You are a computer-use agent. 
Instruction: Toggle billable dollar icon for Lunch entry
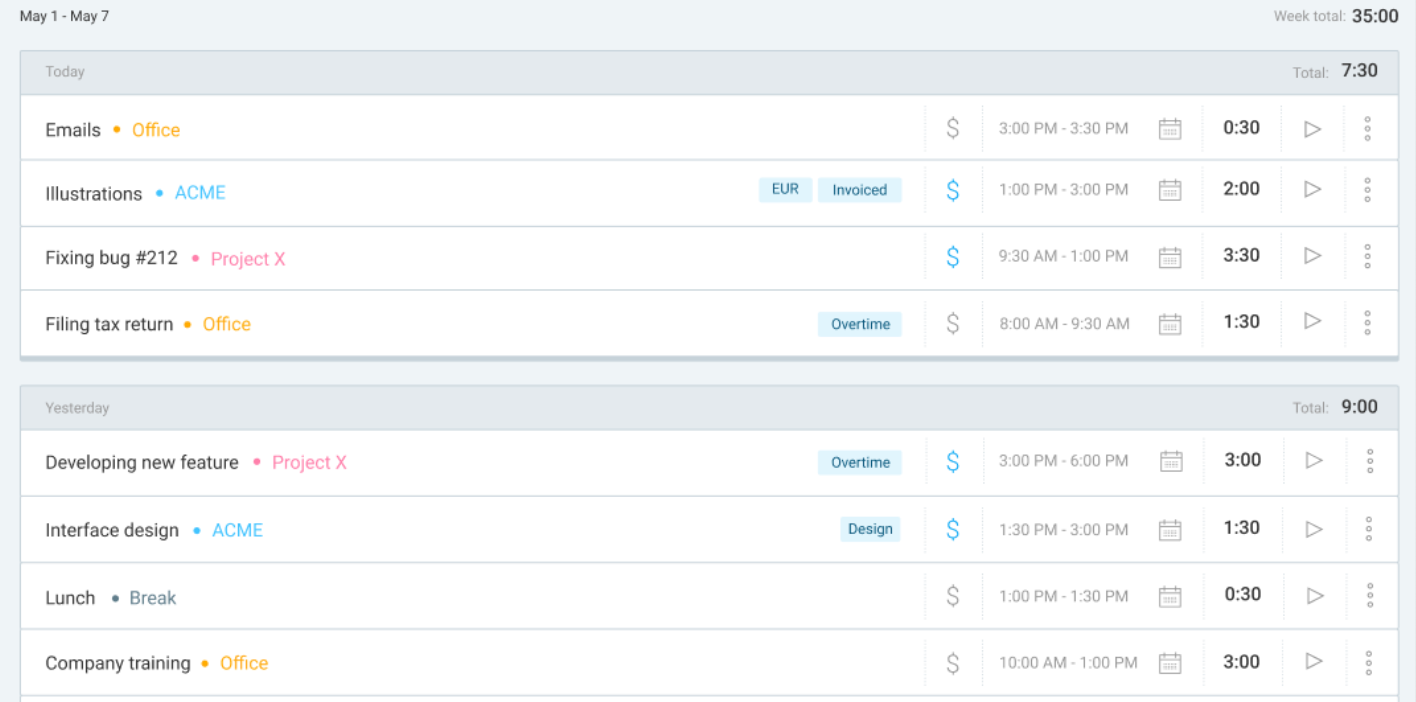click(952, 596)
